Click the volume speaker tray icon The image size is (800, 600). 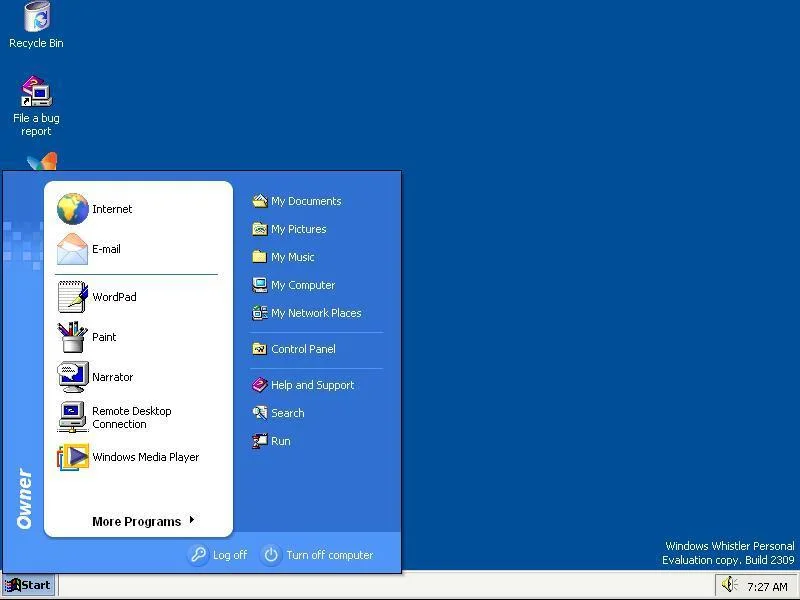pyautogui.click(x=730, y=585)
